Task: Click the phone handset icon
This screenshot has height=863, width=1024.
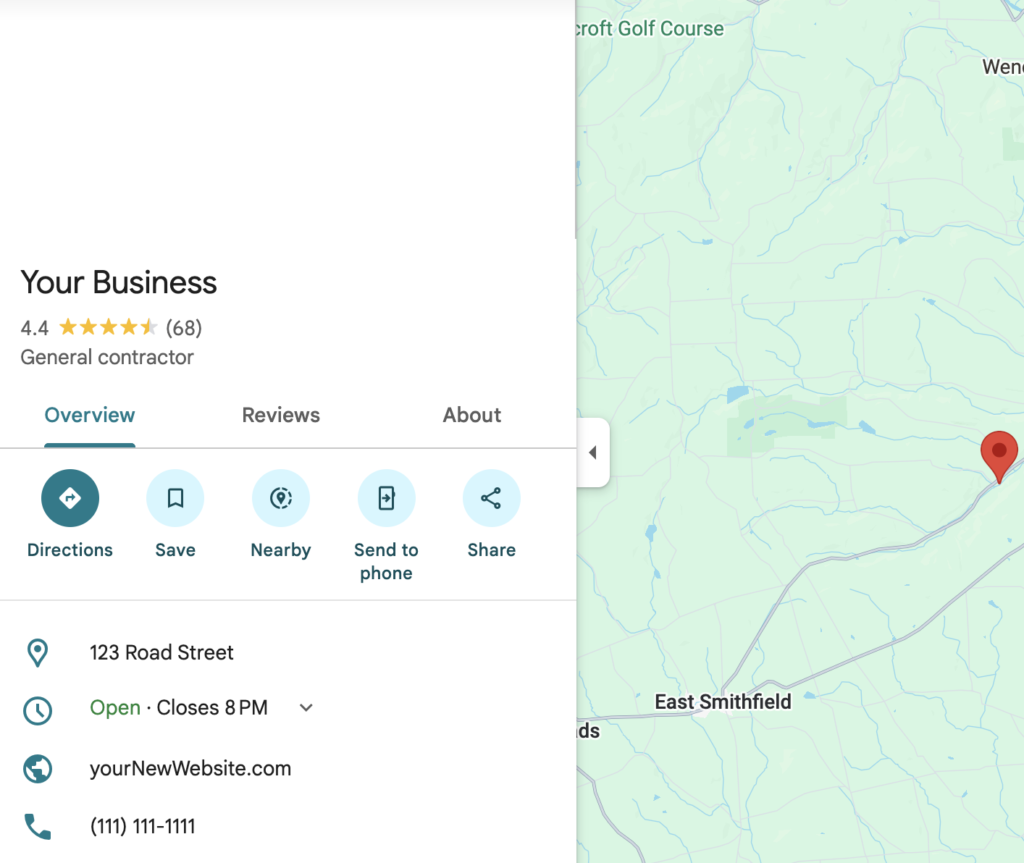Action: 37,826
